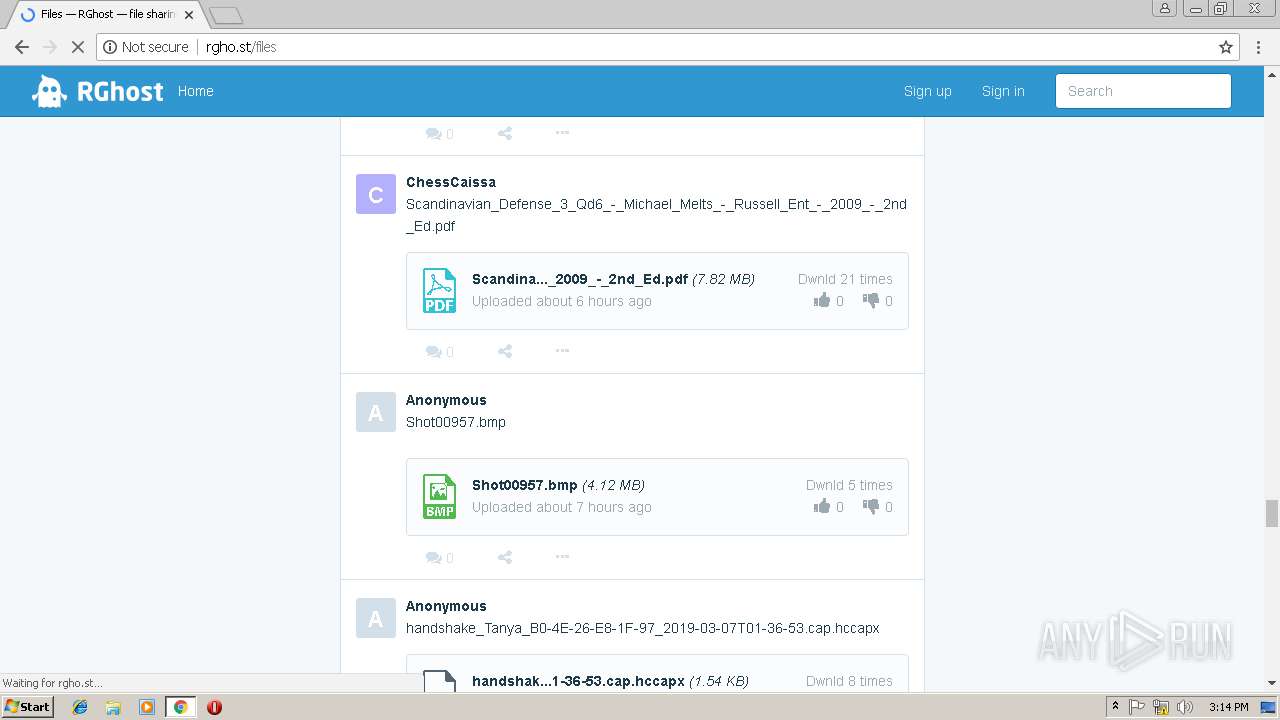Open more options for Scandinavian PDF post

coord(562,351)
